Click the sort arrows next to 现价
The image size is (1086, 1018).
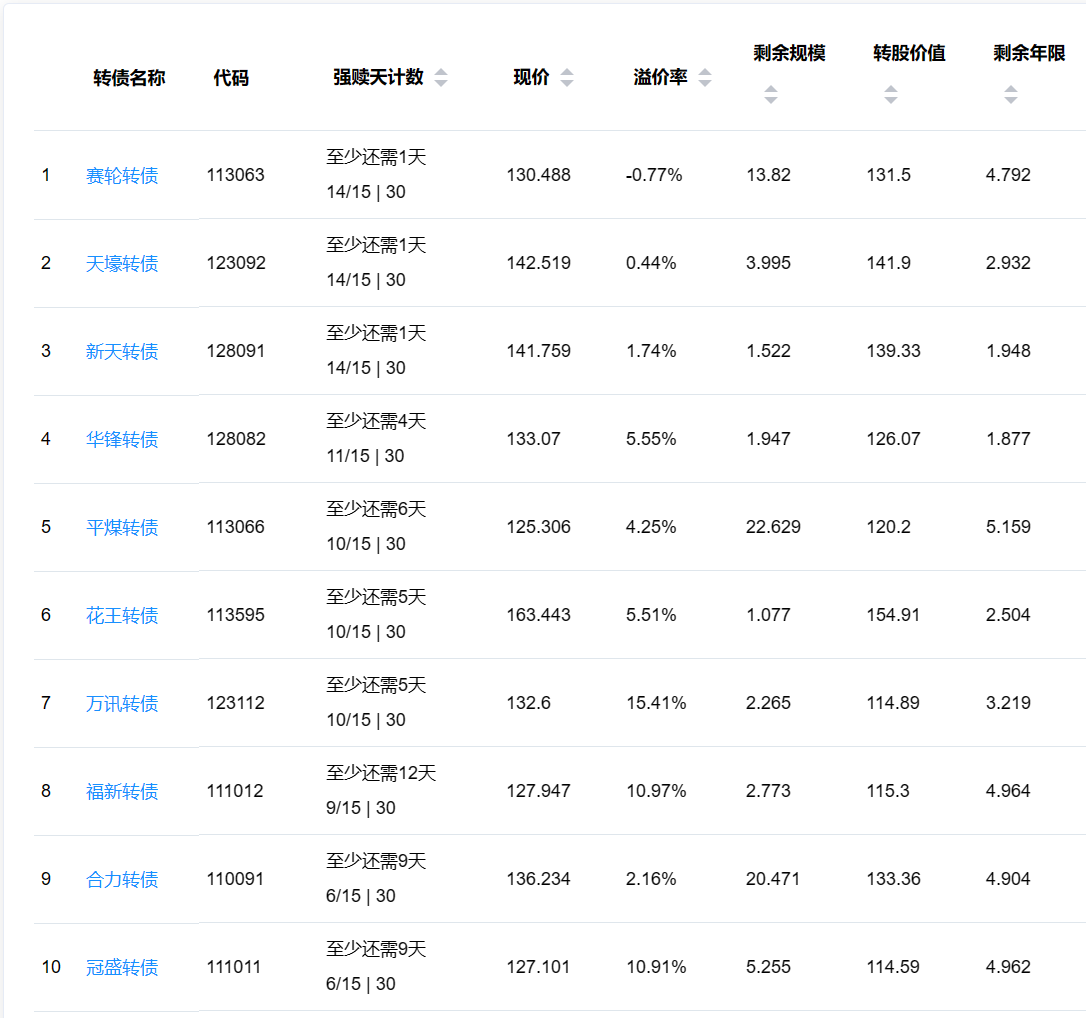pyautogui.click(x=567, y=78)
